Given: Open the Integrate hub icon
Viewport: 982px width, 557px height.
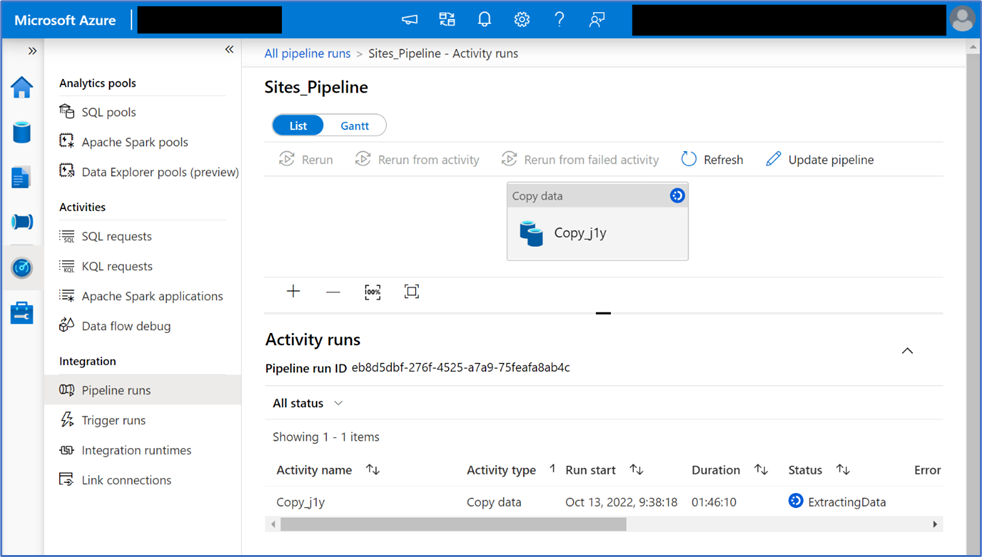Looking at the screenshot, I should tap(21, 222).
